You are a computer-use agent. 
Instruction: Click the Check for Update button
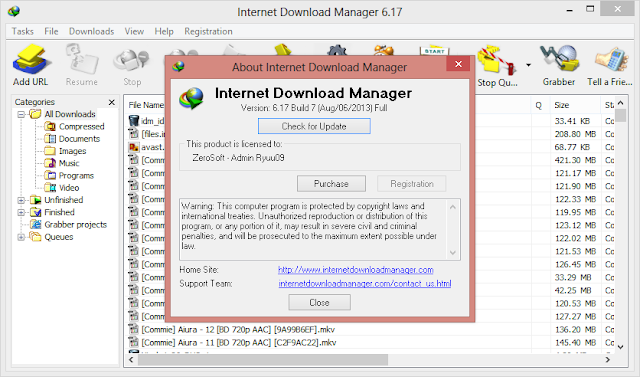tap(314, 126)
